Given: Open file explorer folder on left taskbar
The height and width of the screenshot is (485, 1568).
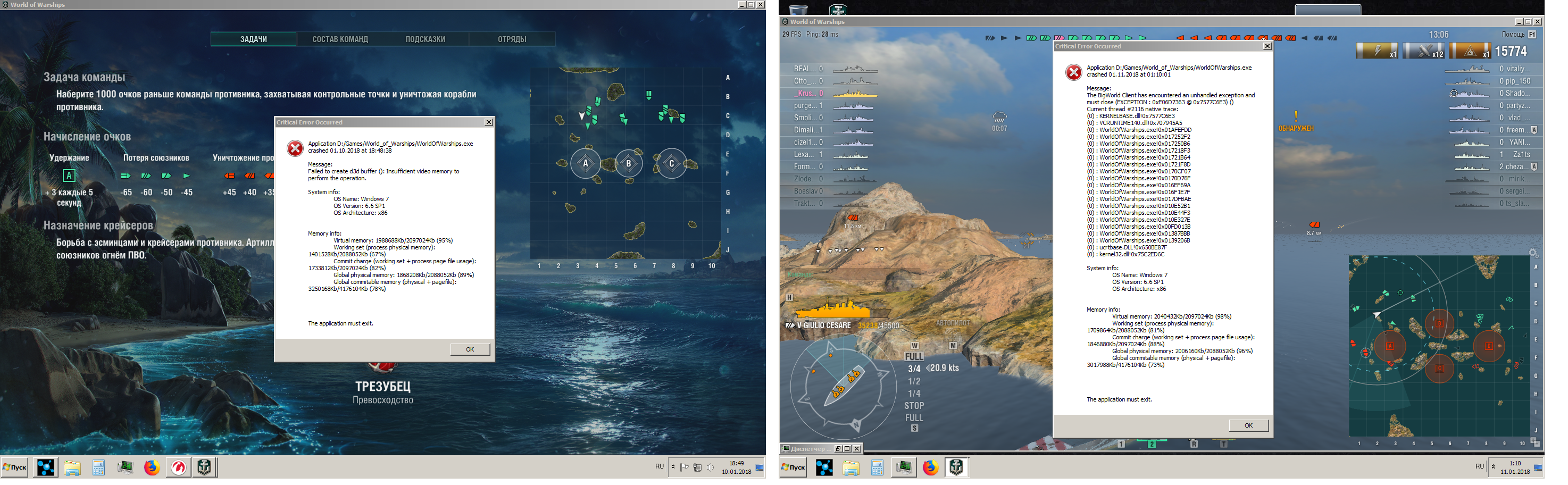Looking at the screenshot, I should [72, 467].
